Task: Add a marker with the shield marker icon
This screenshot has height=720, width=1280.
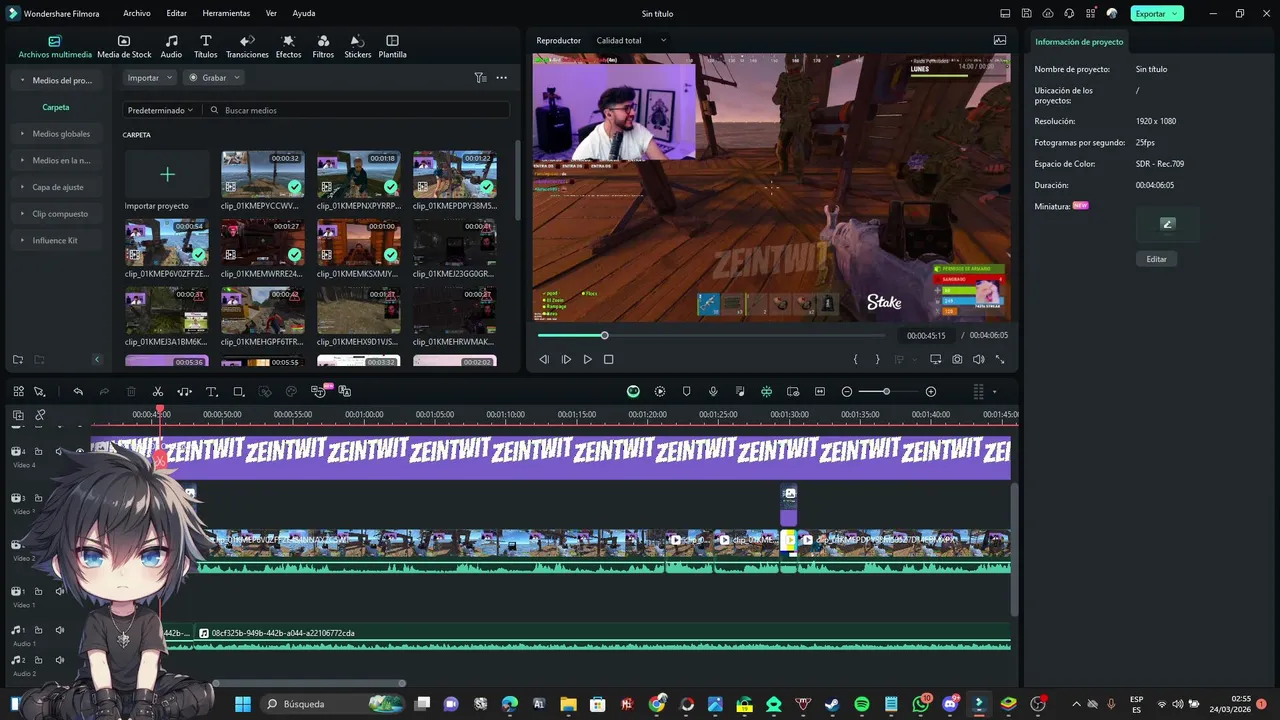Action: tap(686, 392)
